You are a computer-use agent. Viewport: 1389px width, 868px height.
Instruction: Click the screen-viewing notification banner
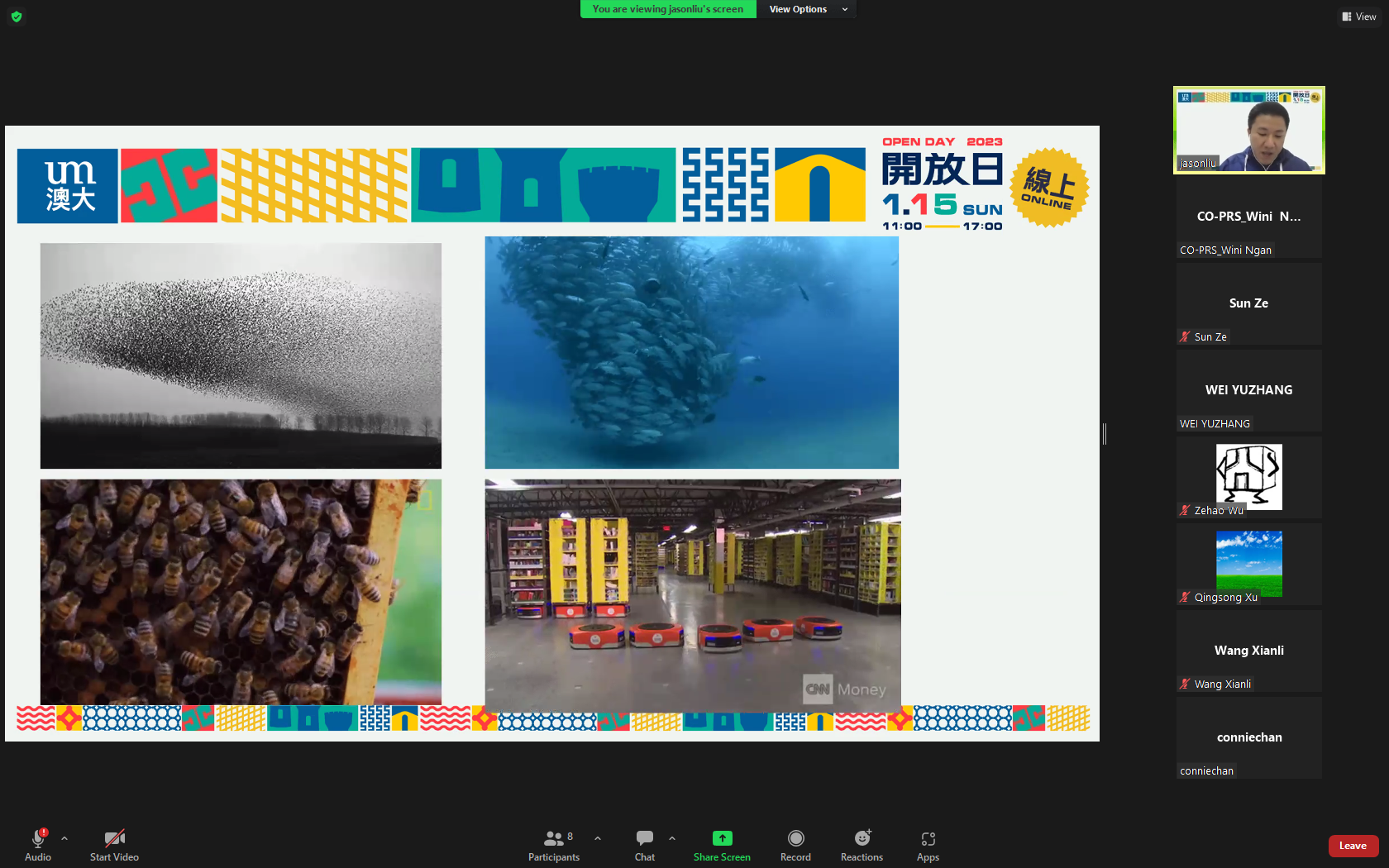[x=667, y=9]
